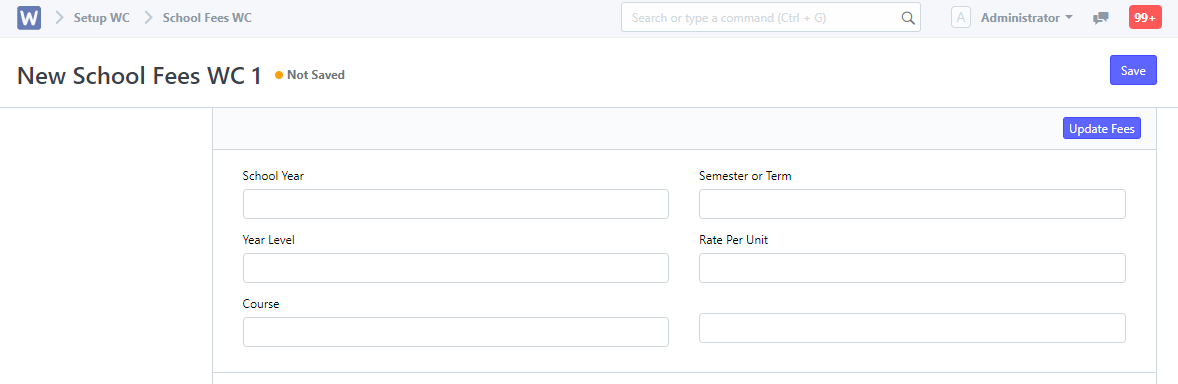Viewport: 1178px width, 384px height.
Task: Navigate to the Setup WC breadcrumb
Action: tap(101, 18)
